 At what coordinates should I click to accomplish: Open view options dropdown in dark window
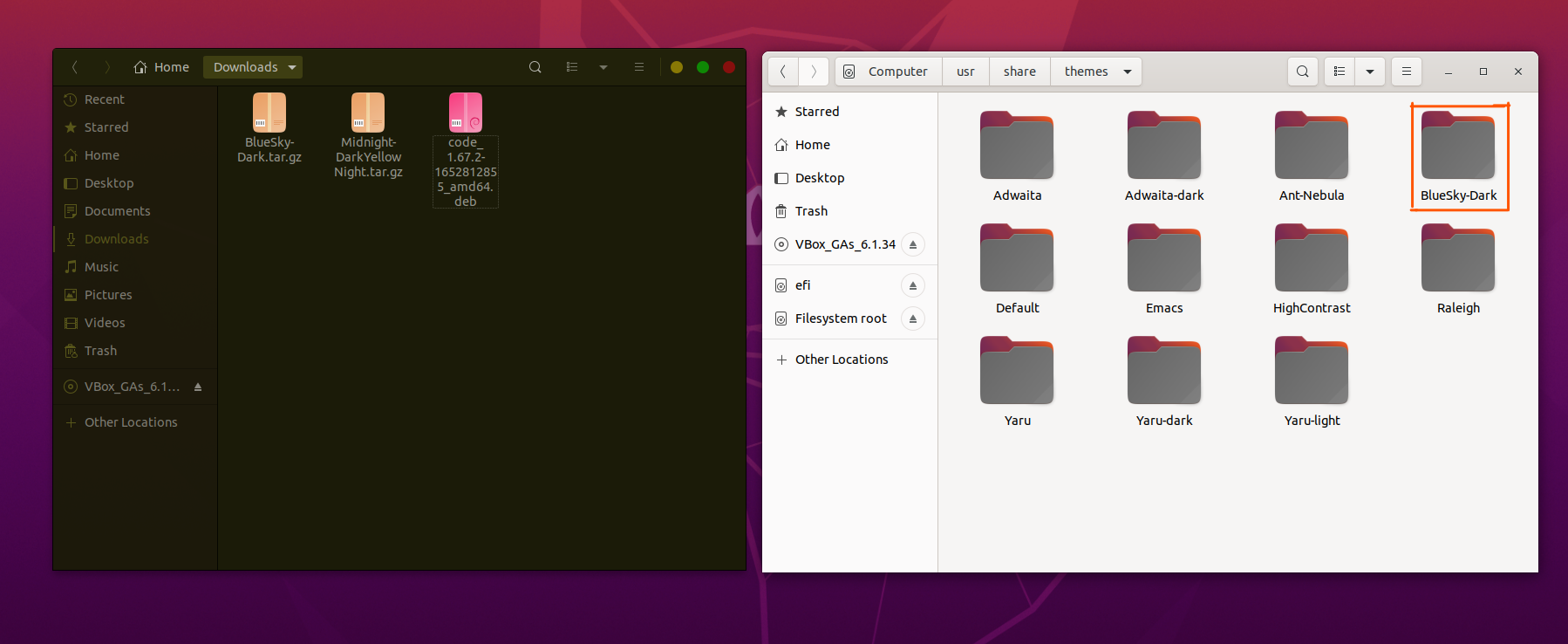[603, 67]
